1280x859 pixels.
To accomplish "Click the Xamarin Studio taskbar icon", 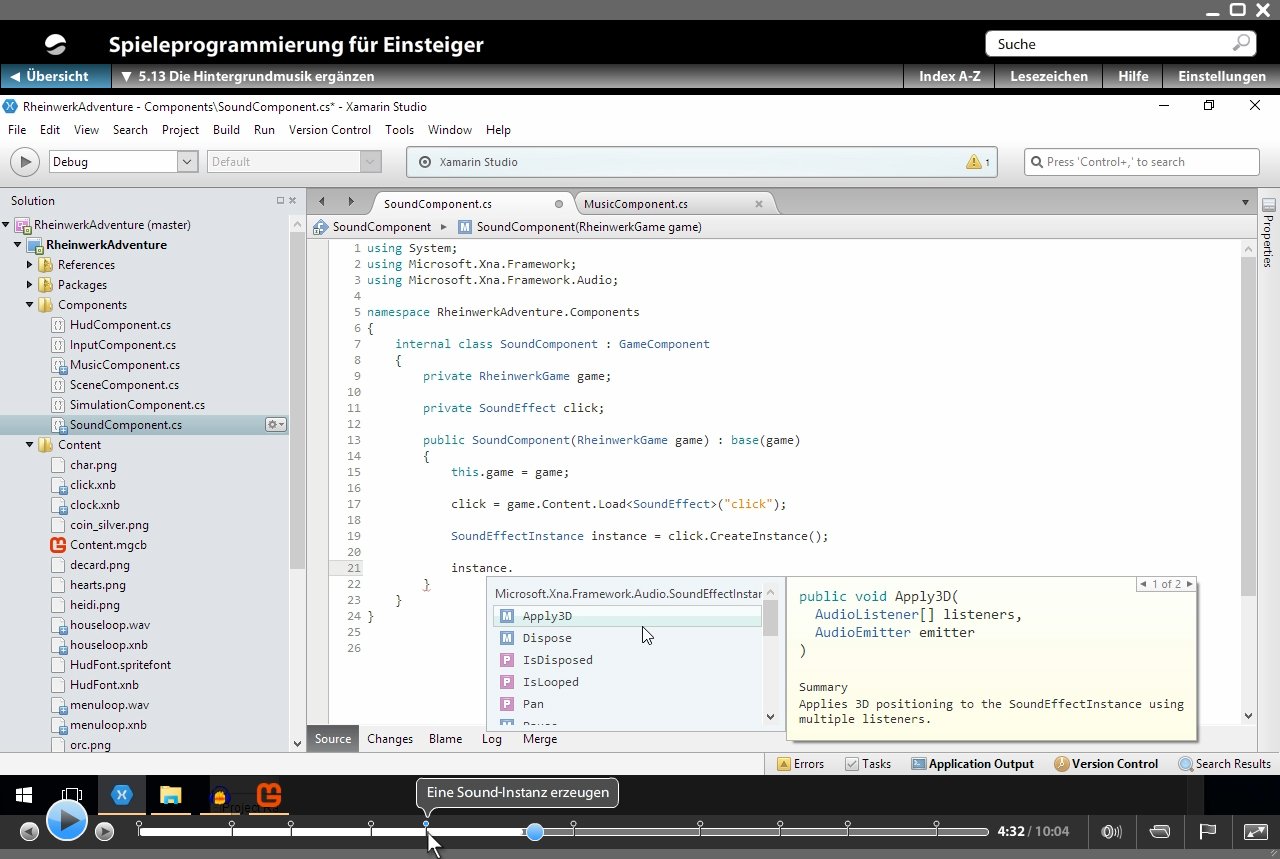I will point(122,796).
